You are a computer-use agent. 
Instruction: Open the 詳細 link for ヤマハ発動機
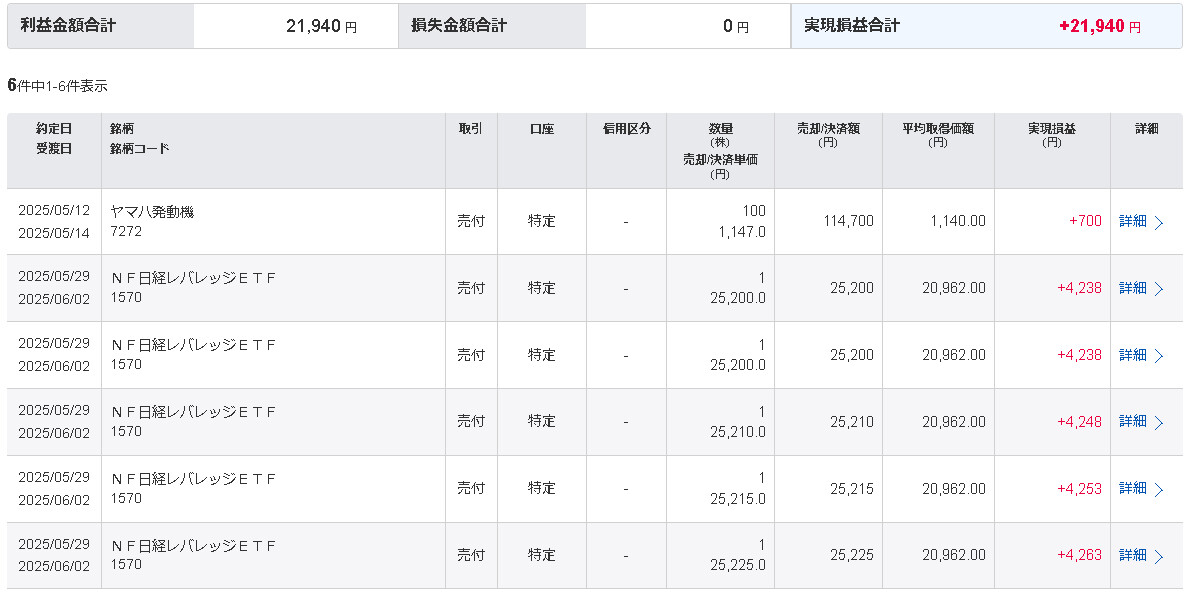[1133, 221]
